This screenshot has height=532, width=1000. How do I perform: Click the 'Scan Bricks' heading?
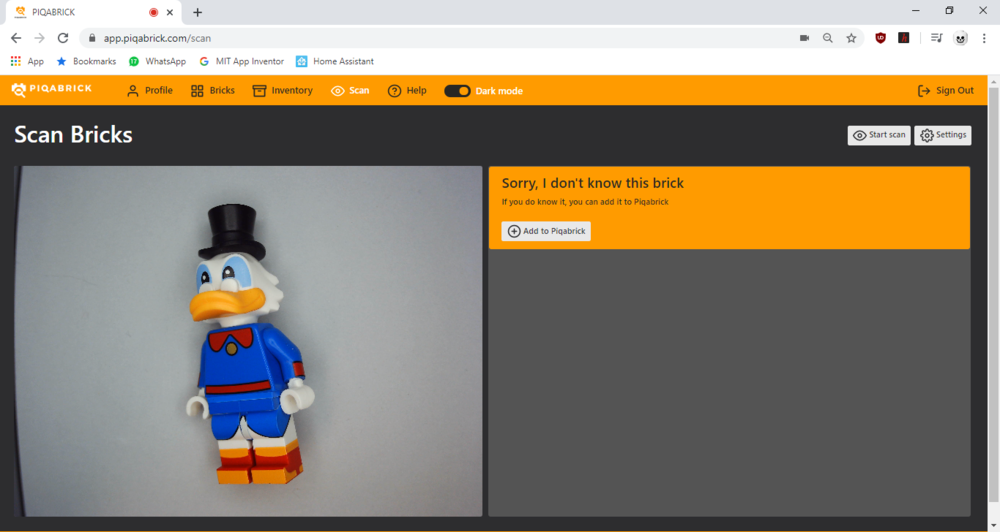(73, 135)
